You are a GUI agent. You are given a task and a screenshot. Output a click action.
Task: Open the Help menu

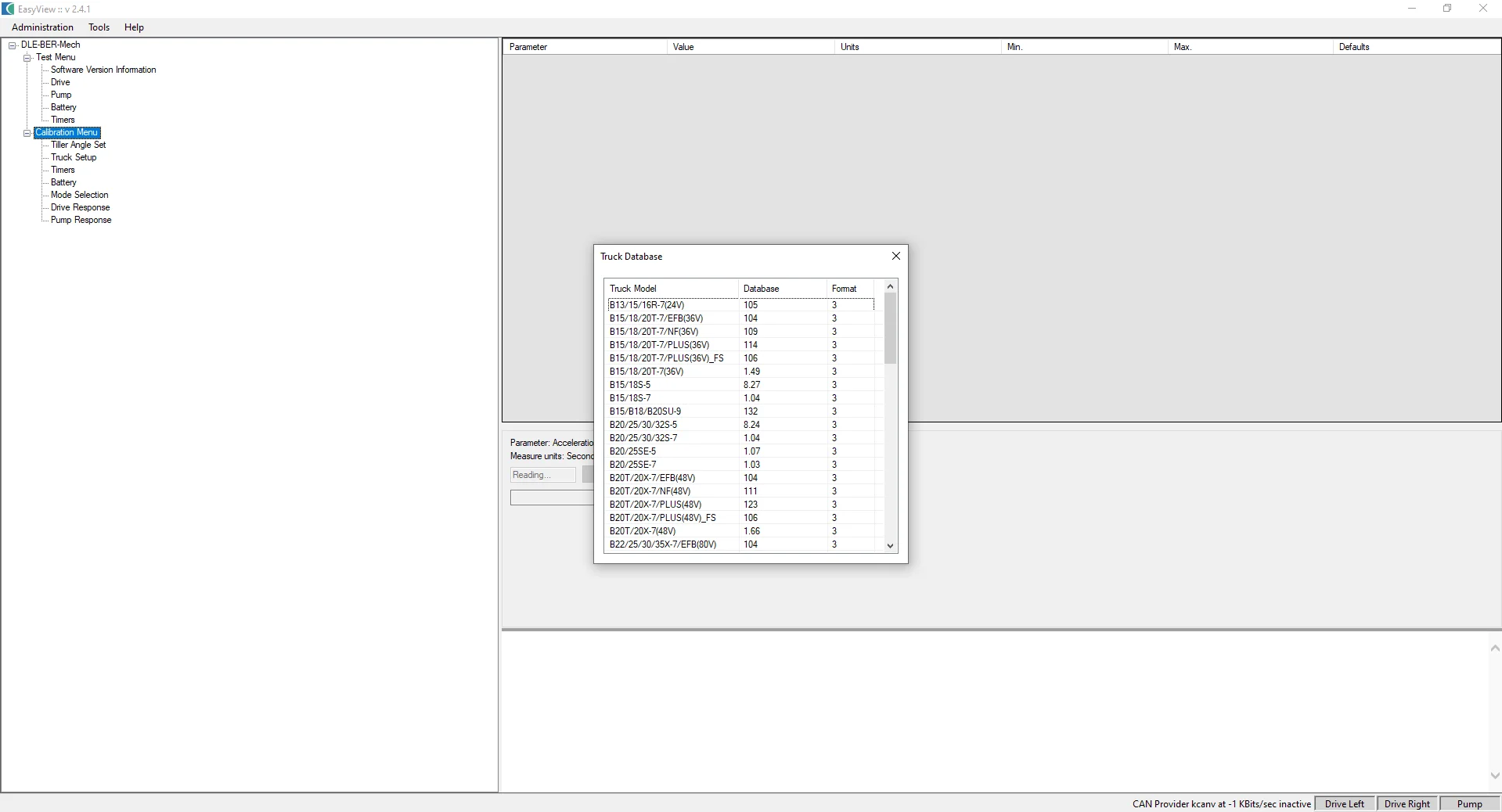[x=134, y=27]
